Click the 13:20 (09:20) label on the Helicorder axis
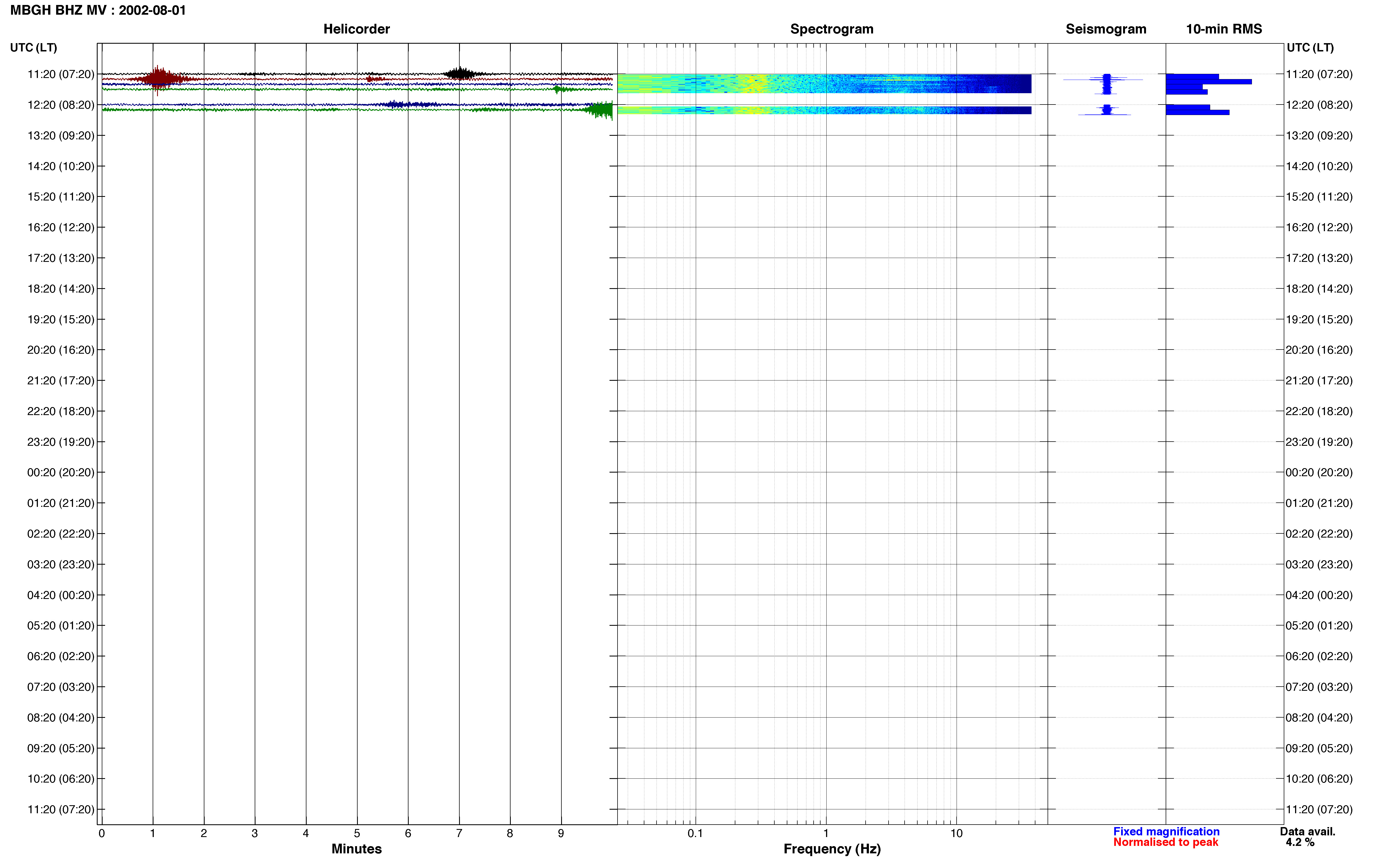1388x868 pixels. point(61,135)
